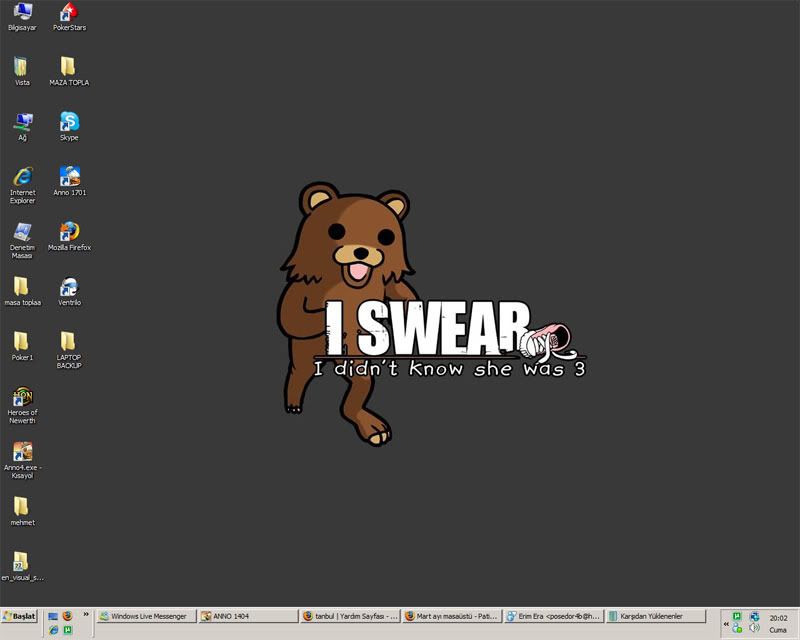Select the Anno4.exe - Kısayol shortcut

pos(22,452)
